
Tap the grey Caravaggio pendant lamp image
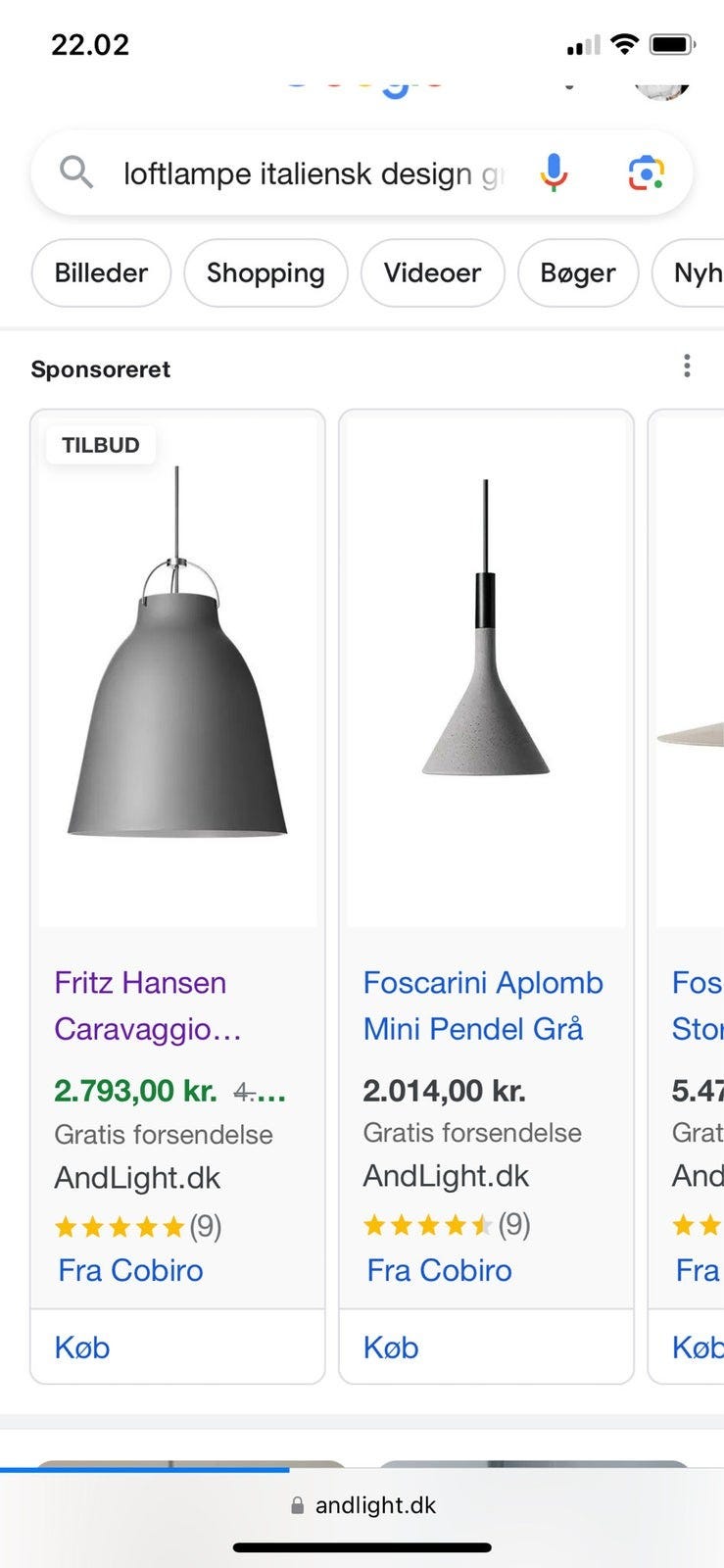177,686
